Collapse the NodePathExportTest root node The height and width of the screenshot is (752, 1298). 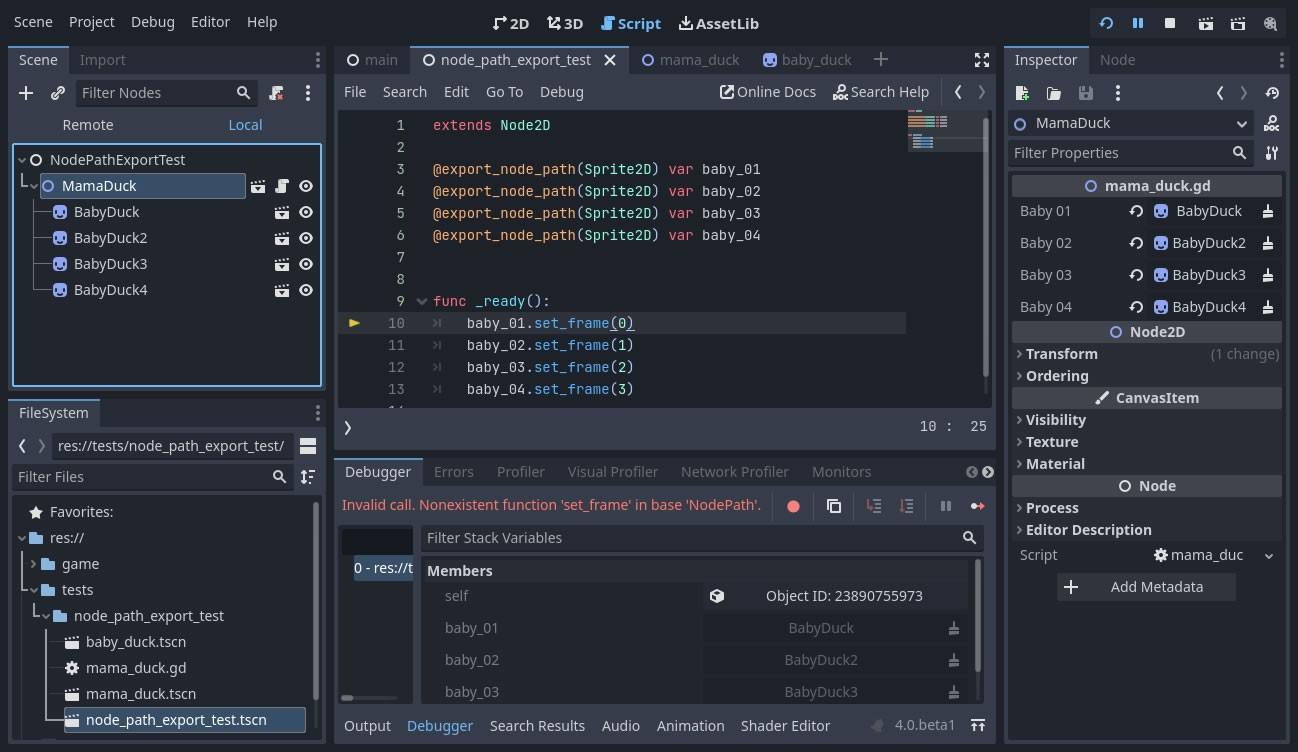point(22,160)
